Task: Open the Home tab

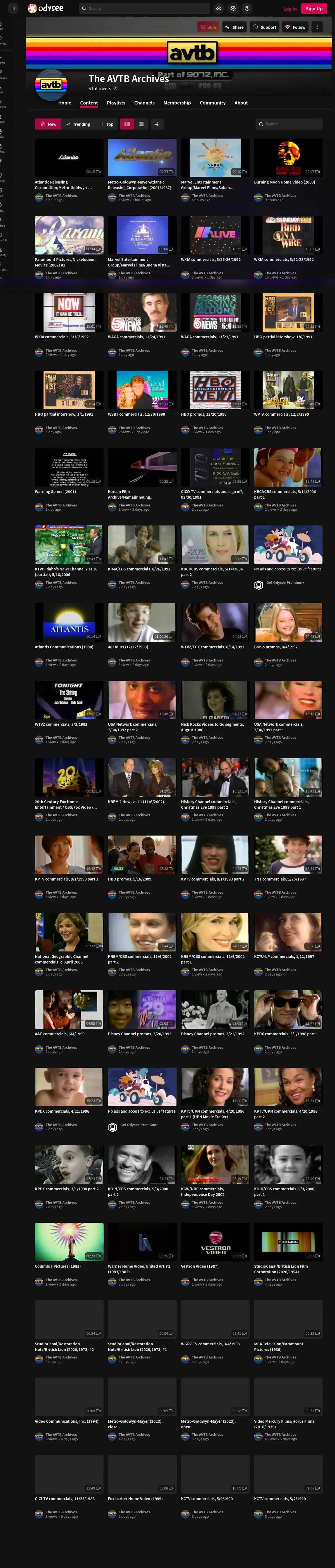Action: click(x=64, y=103)
